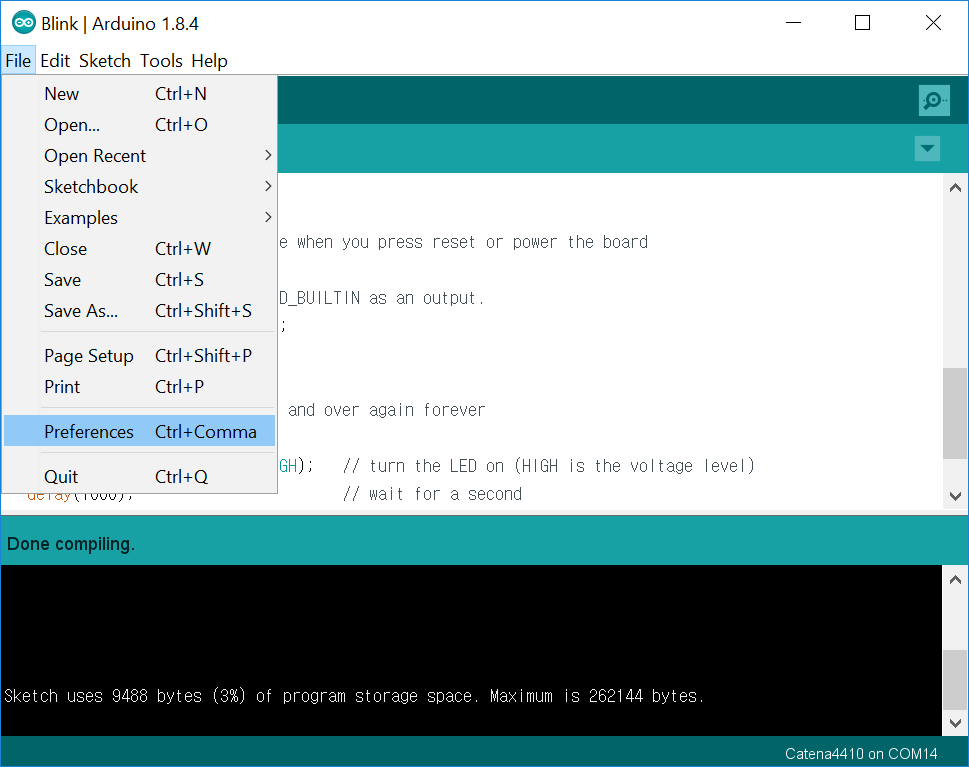This screenshot has width=969, height=767.
Task: Click the console vertical scrollbar thumb
Action: point(955,679)
